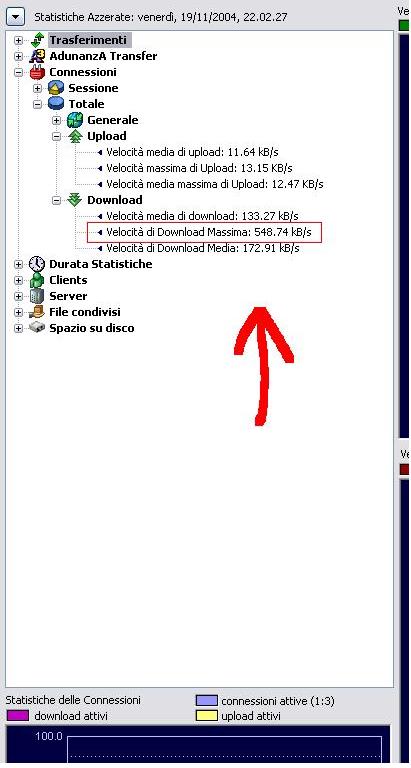Viewport: 411px width, 768px height.
Task: Click the purple download attivi swatch
Action: pyautogui.click(x=18, y=716)
